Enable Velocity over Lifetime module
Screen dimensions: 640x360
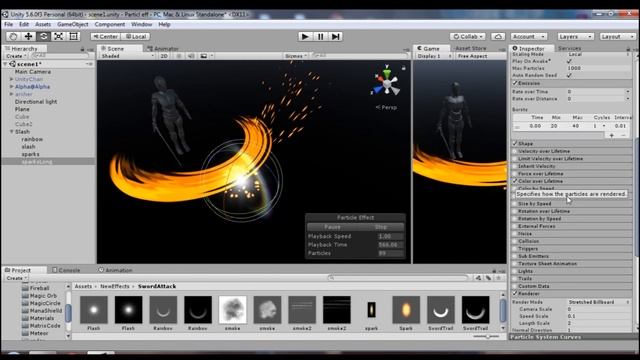[515, 151]
